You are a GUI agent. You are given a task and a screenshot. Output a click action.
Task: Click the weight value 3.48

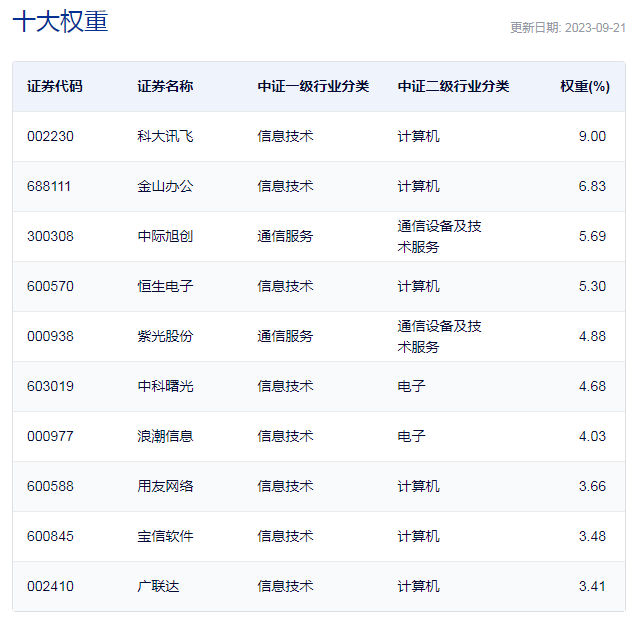point(592,536)
